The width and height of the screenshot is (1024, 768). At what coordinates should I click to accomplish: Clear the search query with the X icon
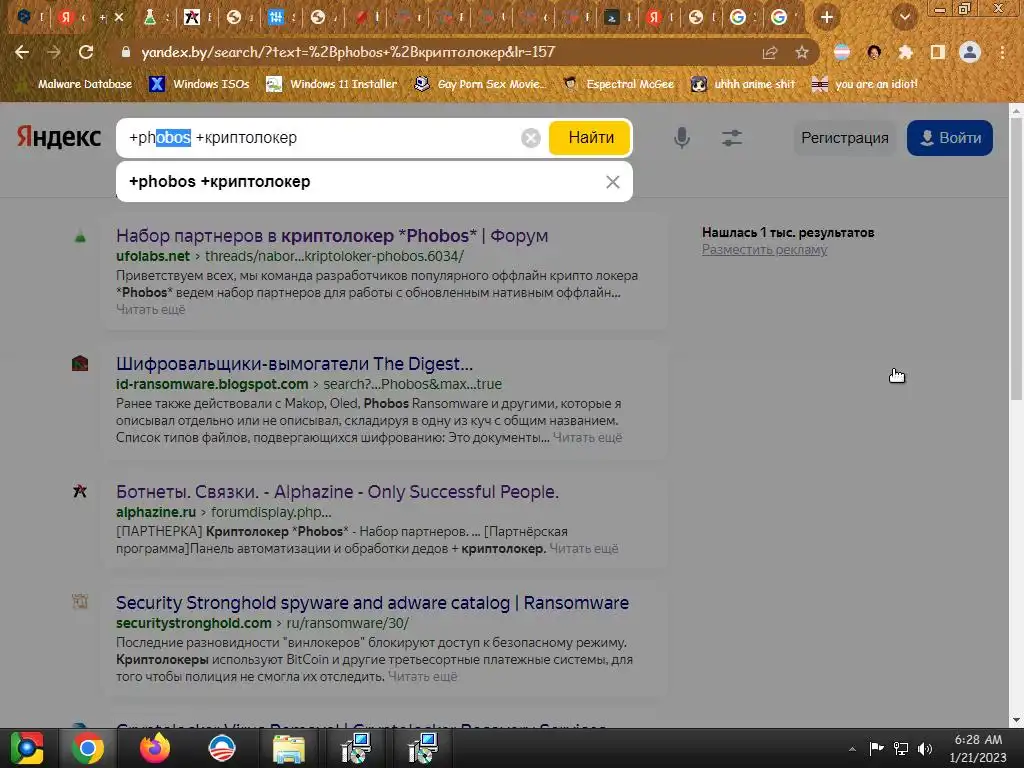tap(531, 138)
